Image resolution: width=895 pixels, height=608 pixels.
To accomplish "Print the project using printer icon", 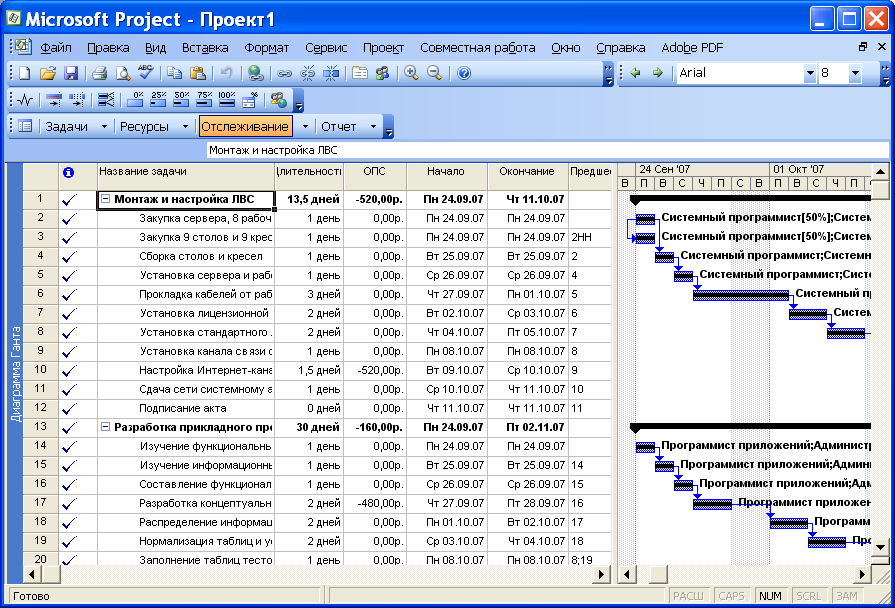I will point(99,73).
